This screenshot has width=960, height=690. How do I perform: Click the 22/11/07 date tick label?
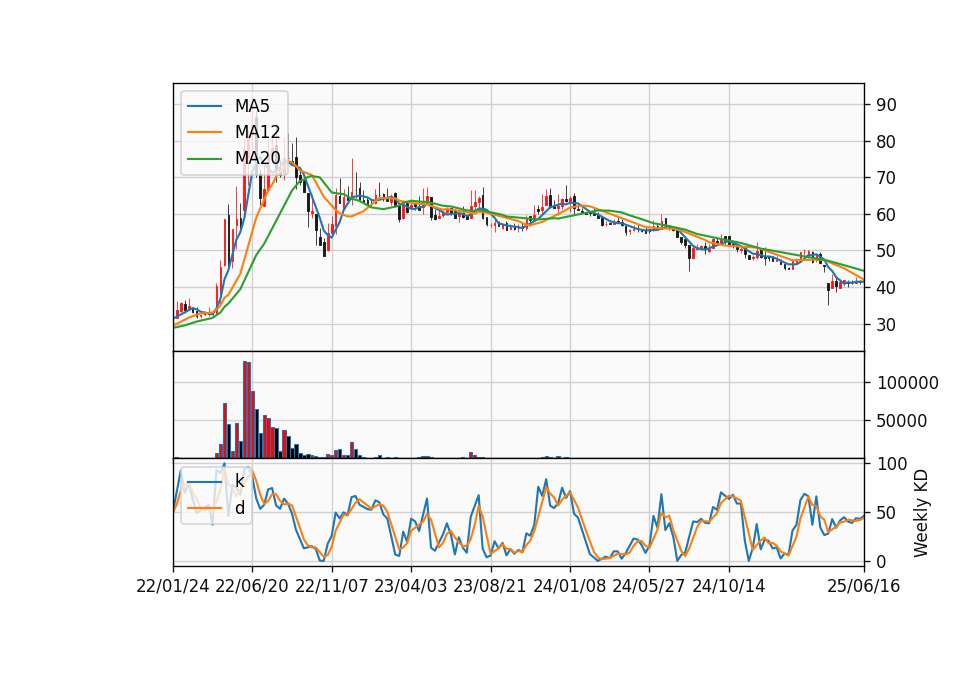332,586
